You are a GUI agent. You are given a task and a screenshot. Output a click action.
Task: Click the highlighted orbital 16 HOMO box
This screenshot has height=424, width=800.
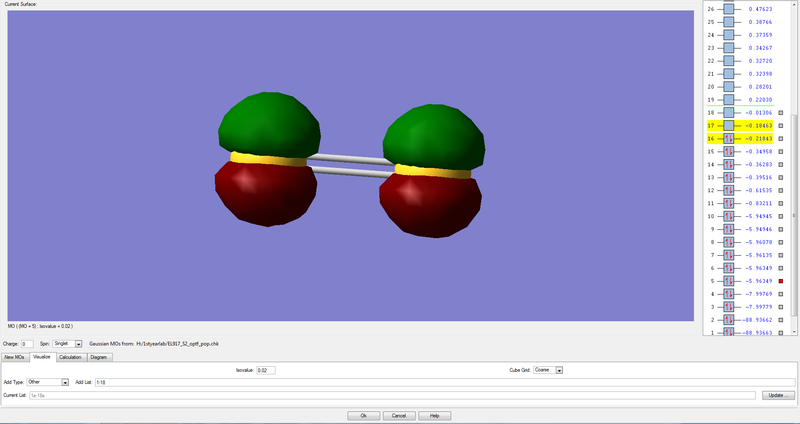click(729, 139)
